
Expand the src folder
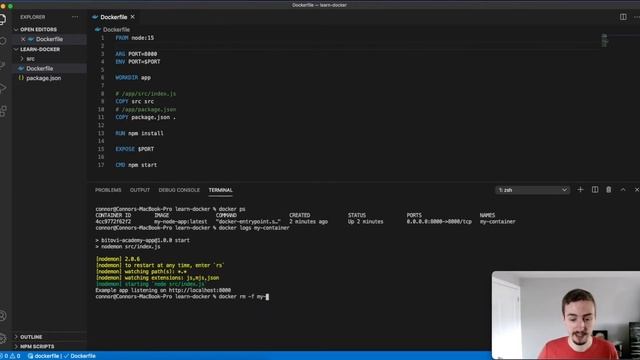tap(30, 59)
